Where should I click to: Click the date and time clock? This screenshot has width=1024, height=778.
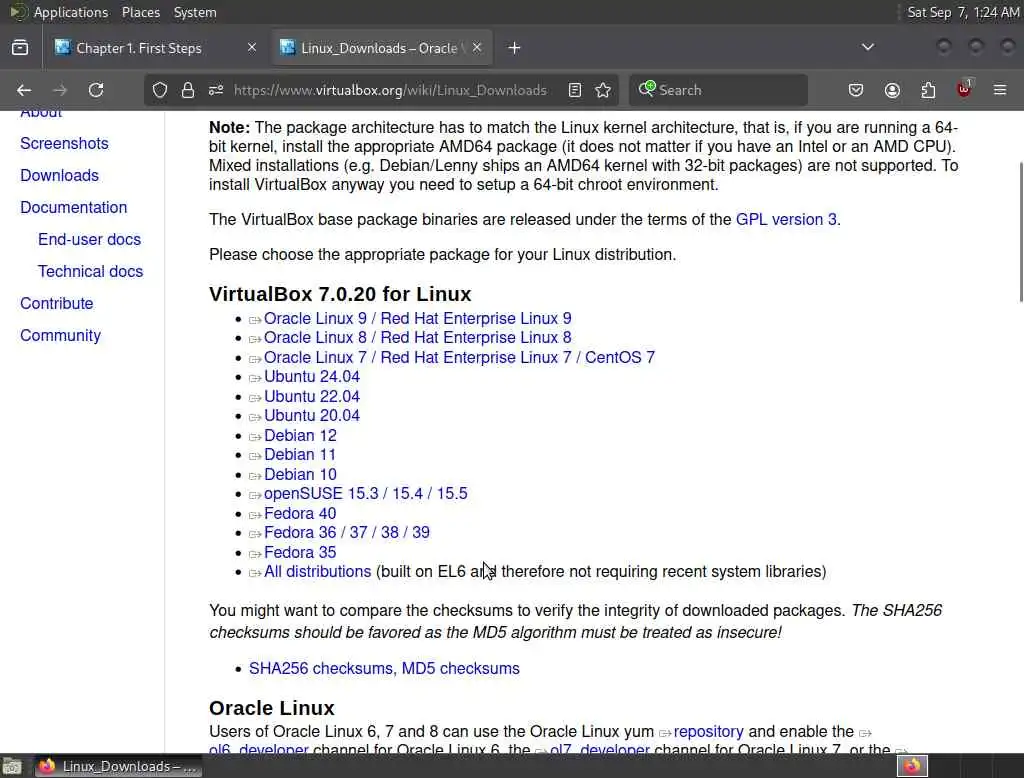click(963, 12)
